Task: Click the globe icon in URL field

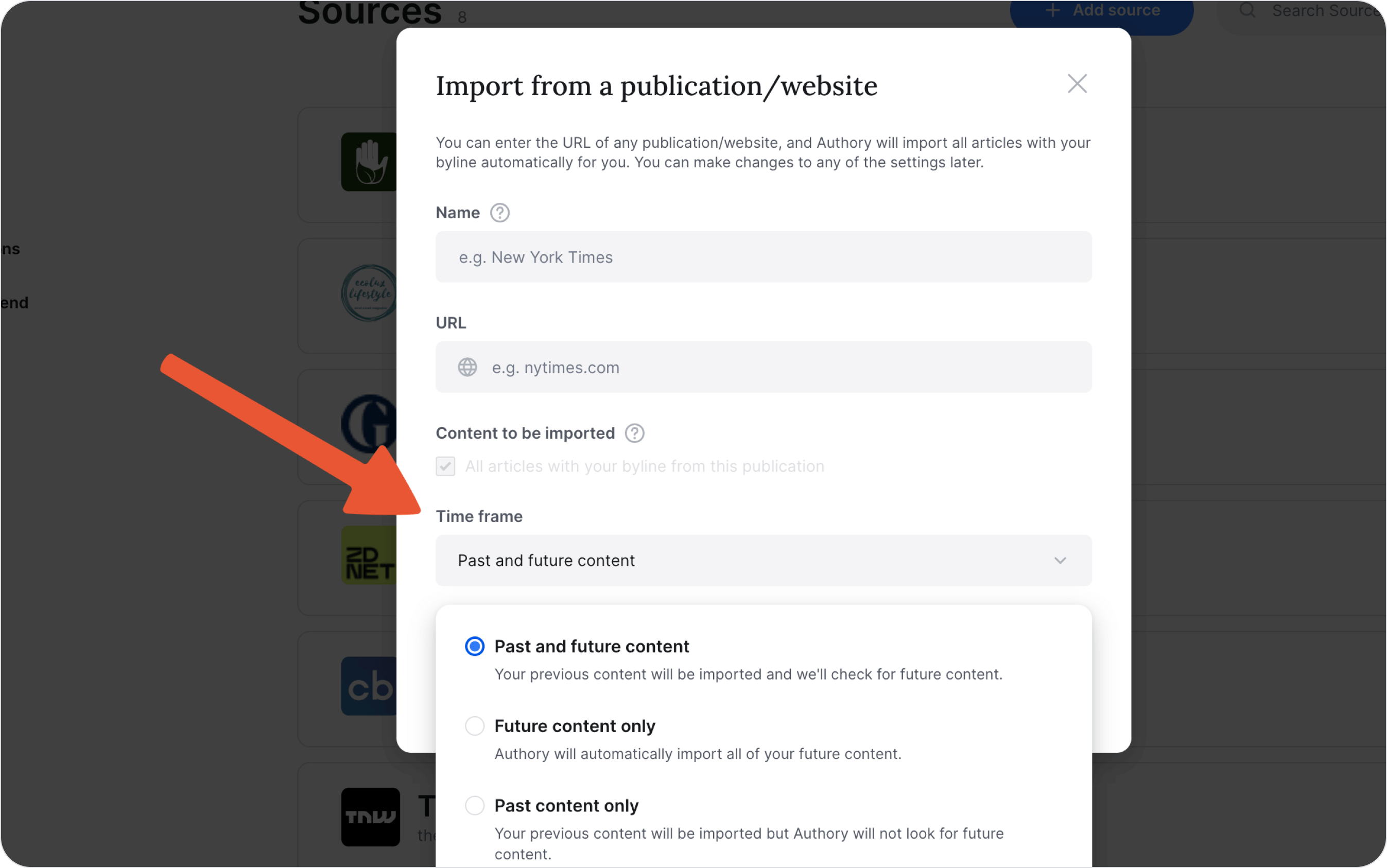Action: tap(467, 367)
